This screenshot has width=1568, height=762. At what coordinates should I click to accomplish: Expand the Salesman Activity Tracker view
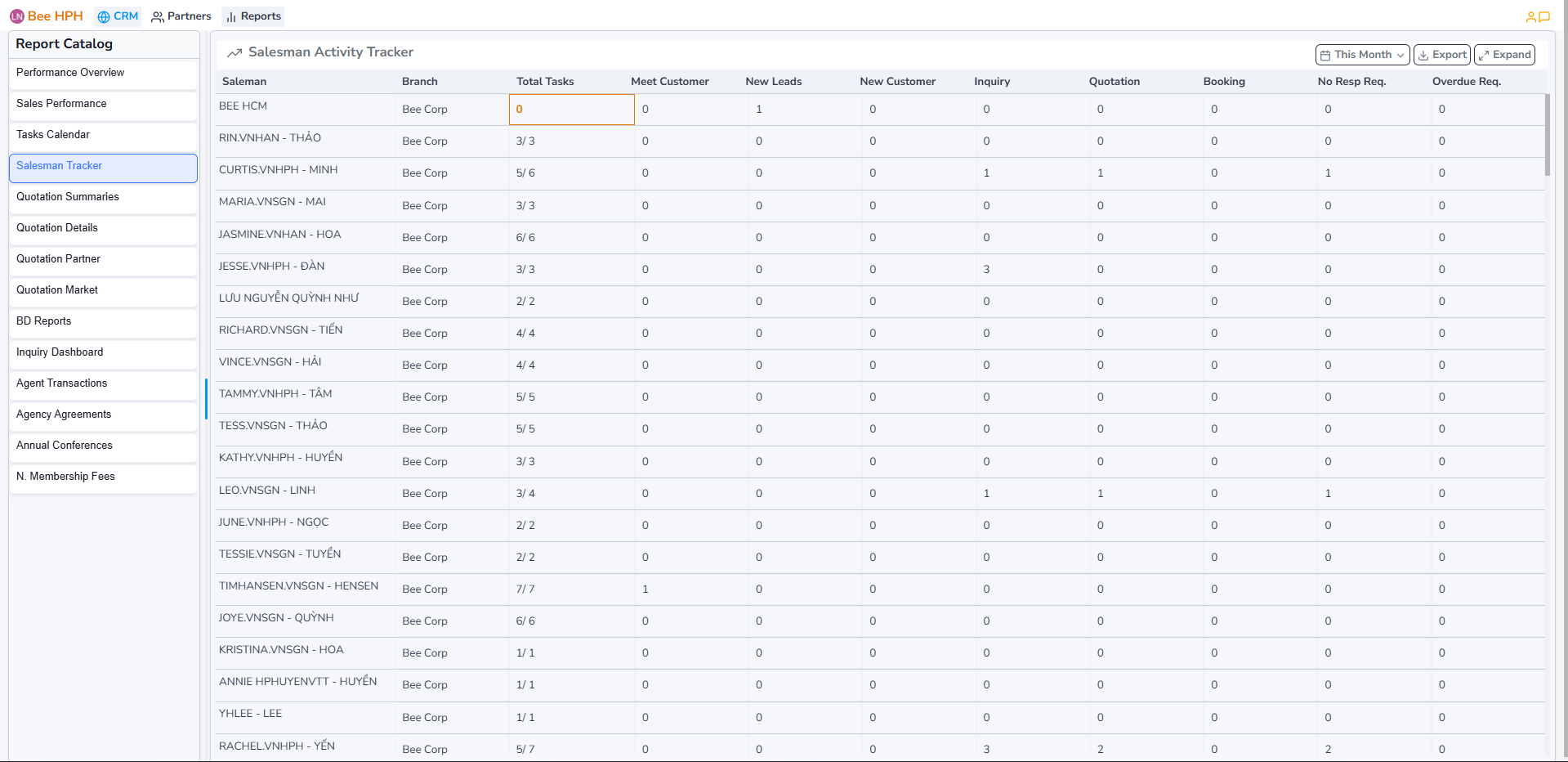1504,54
